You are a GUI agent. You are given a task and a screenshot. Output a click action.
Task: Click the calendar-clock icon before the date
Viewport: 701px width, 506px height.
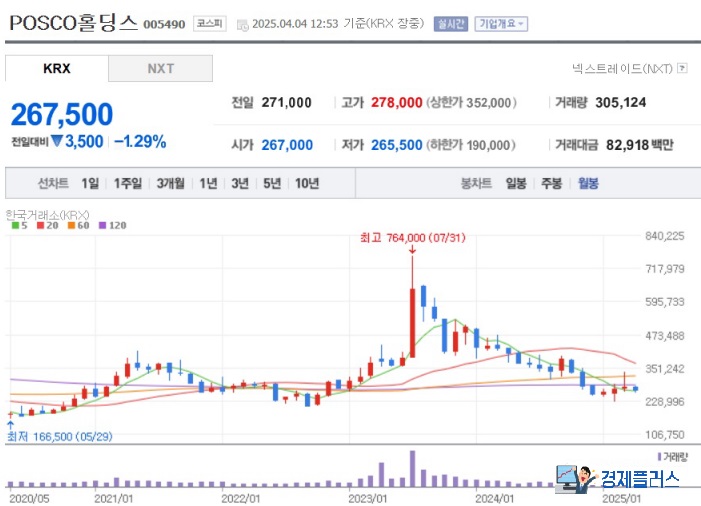(242, 25)
